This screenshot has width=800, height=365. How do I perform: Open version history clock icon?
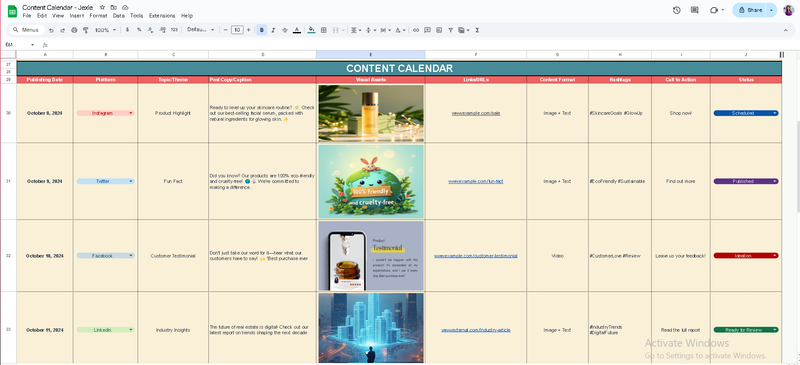pyautogui.click(x=677, y=10)
